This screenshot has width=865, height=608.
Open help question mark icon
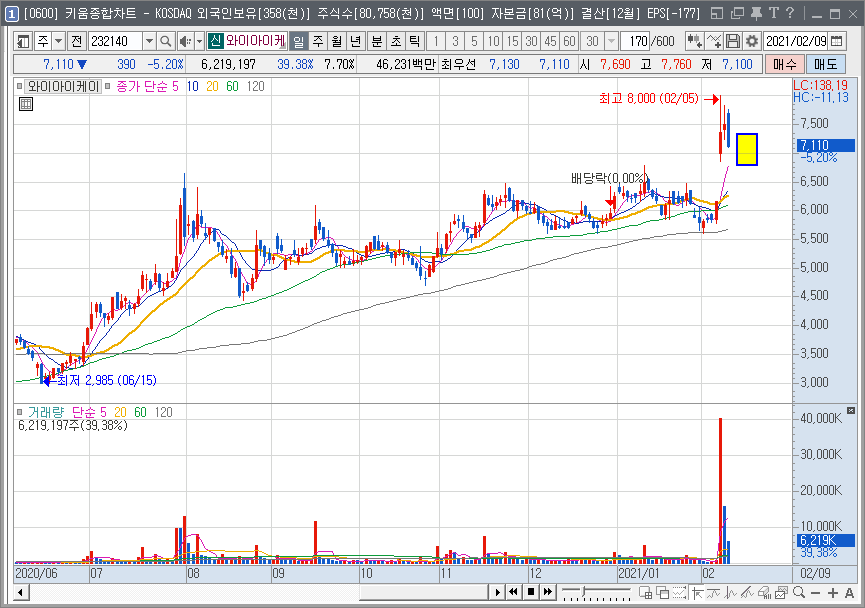[790, 13]
